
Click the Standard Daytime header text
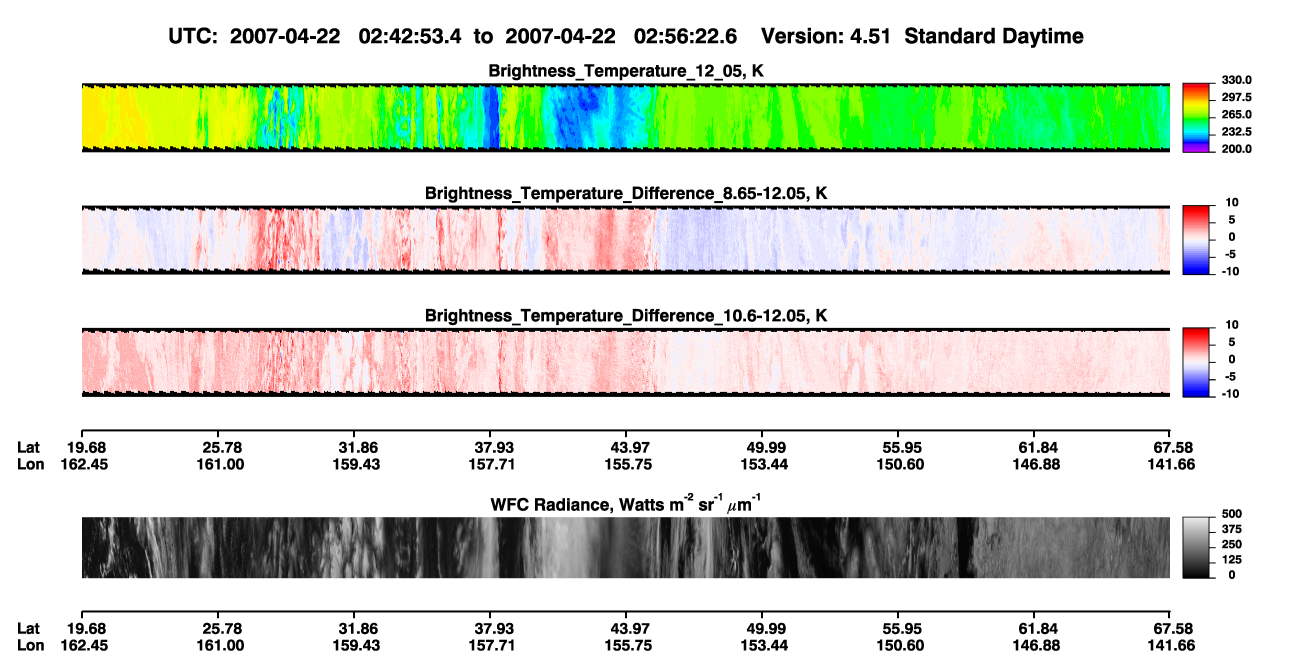click(x=995, y=37)
